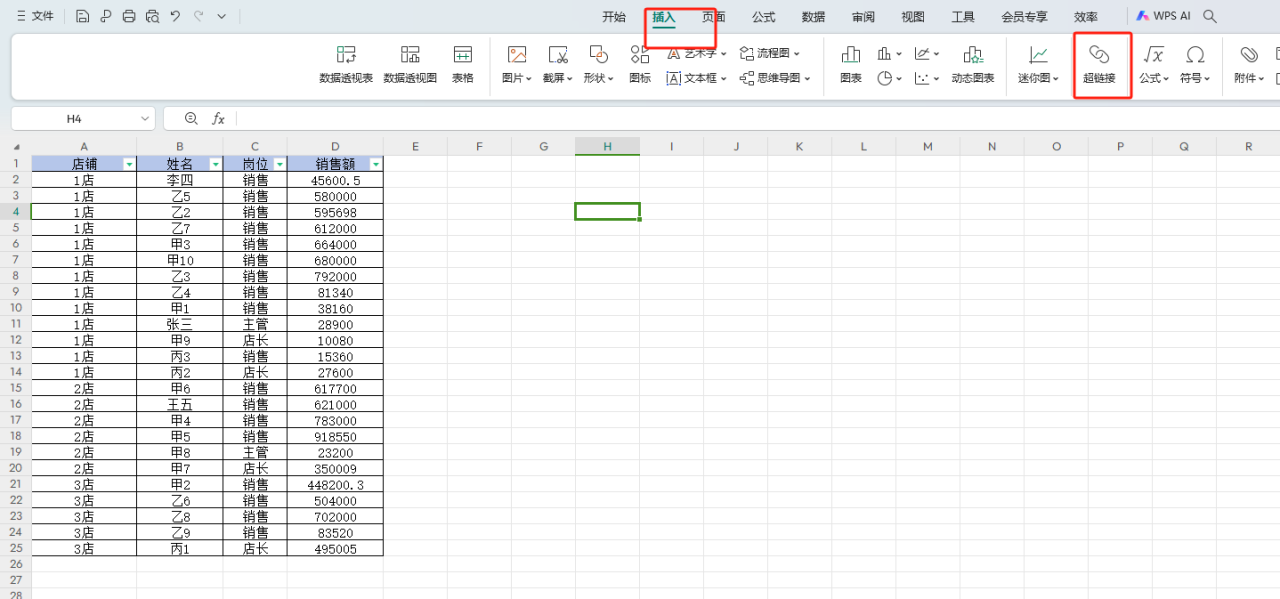Select cell containing 张三
This screenshot has width=1280, height=599.
pyautogui.click(x=180, y=324)
